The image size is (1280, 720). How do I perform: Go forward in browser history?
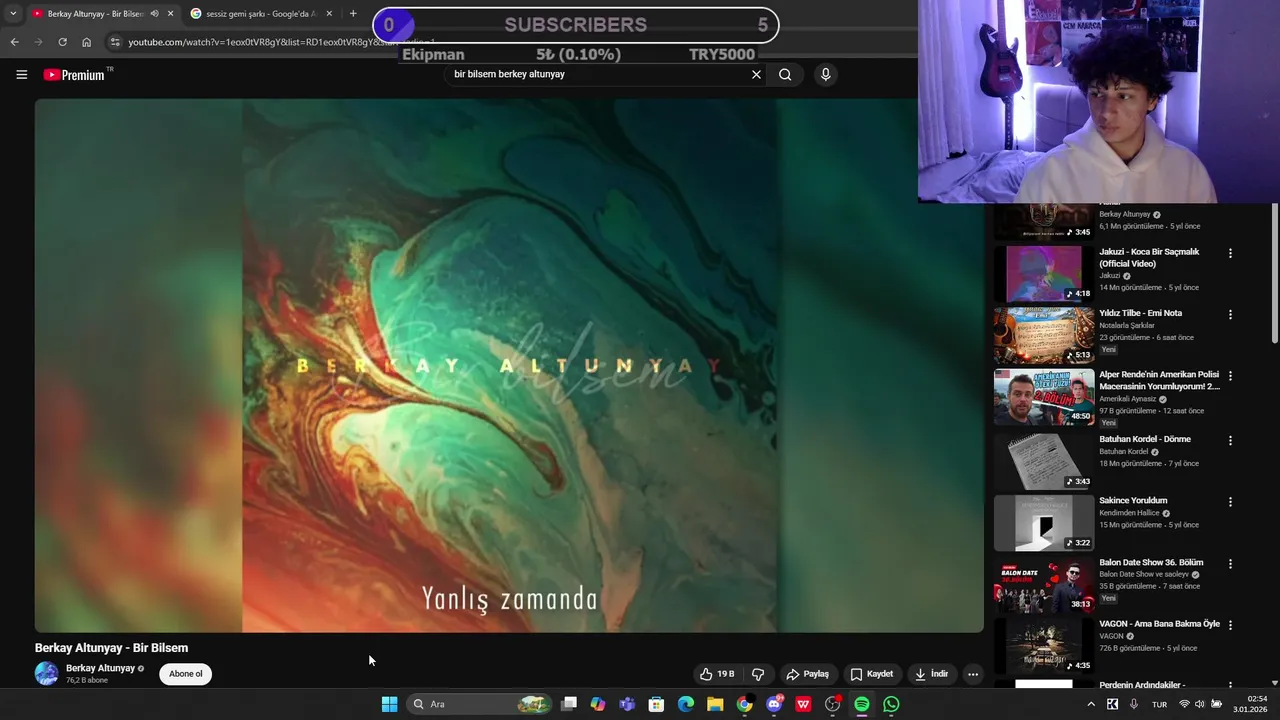tap(38, 42)
